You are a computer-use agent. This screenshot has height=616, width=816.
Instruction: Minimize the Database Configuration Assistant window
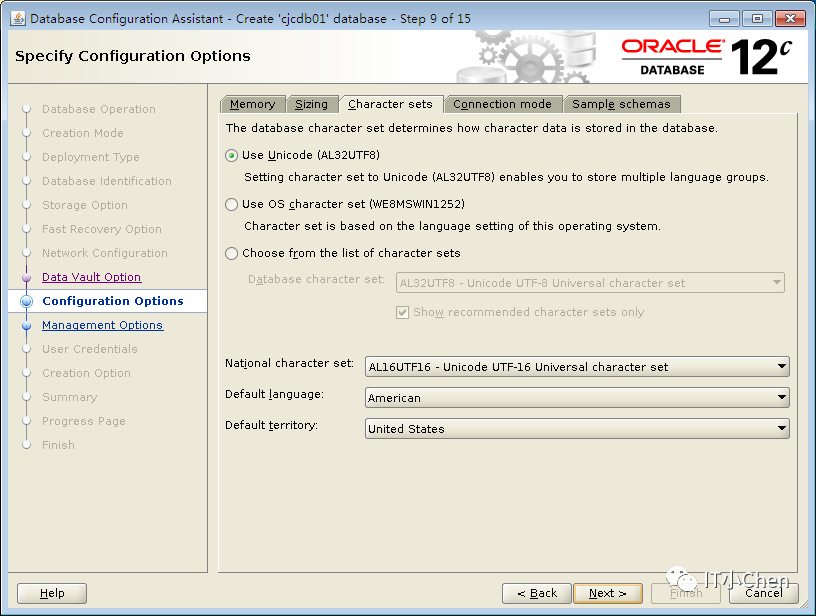[x=724, y=19]
